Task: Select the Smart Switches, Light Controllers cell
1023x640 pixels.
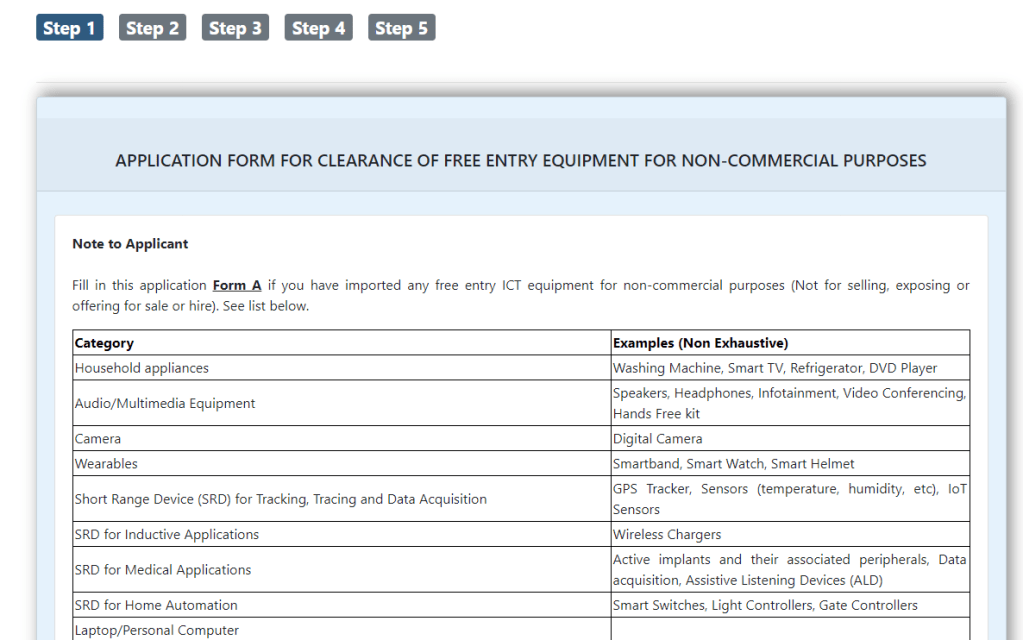Action: pos(765,605)
